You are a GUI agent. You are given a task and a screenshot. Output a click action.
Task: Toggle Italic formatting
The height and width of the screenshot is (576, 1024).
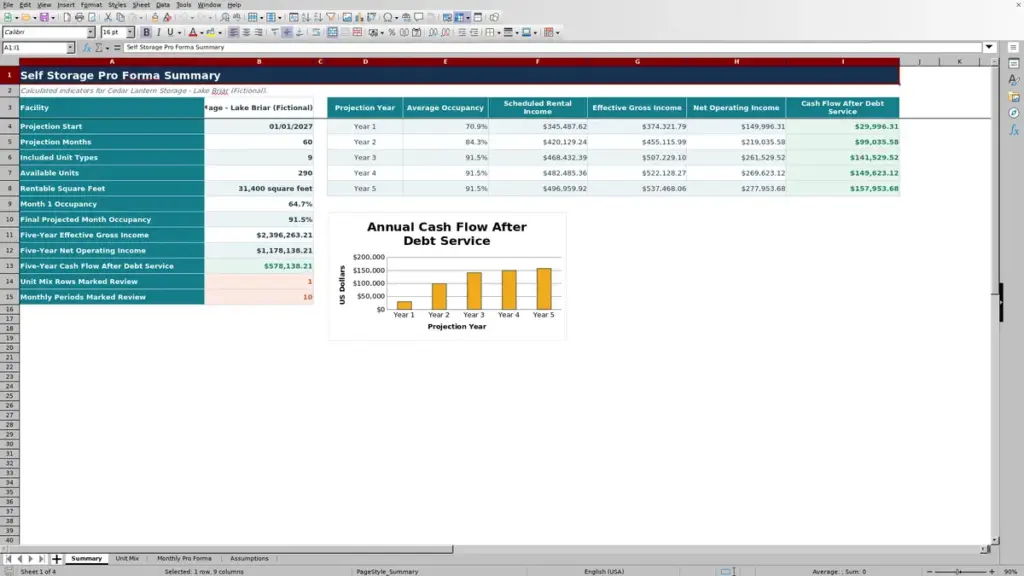point(158,33)
